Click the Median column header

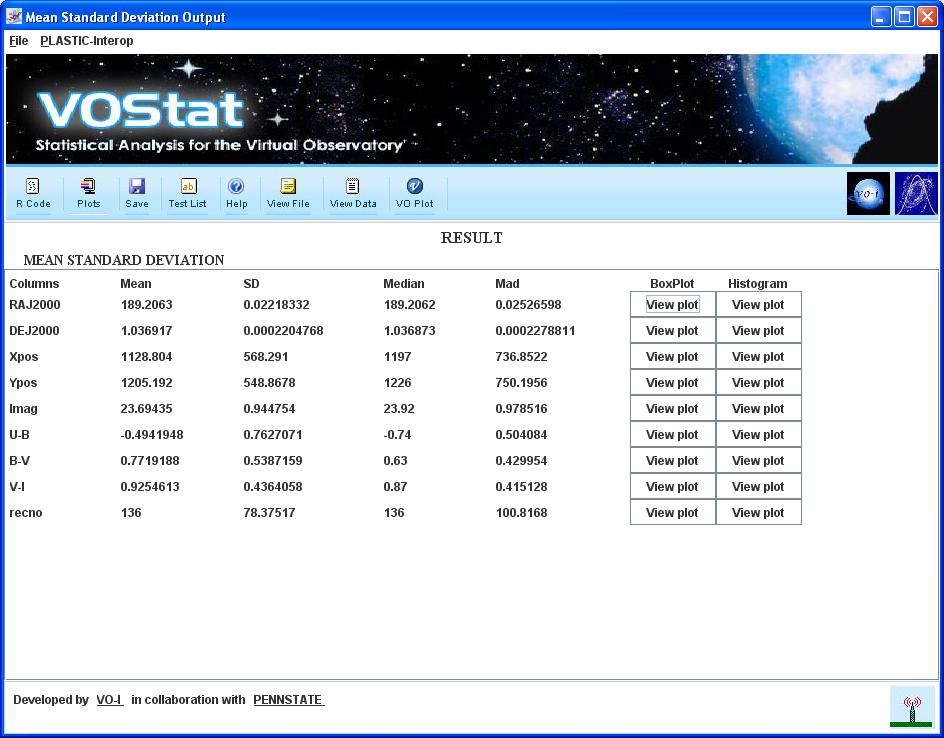(x=404, y=284)
